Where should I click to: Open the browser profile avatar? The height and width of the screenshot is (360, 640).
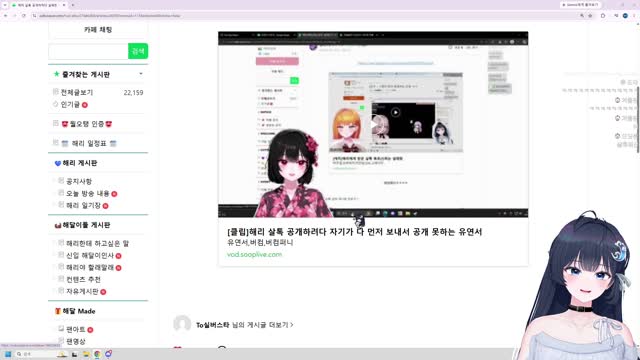coord(625,16)
